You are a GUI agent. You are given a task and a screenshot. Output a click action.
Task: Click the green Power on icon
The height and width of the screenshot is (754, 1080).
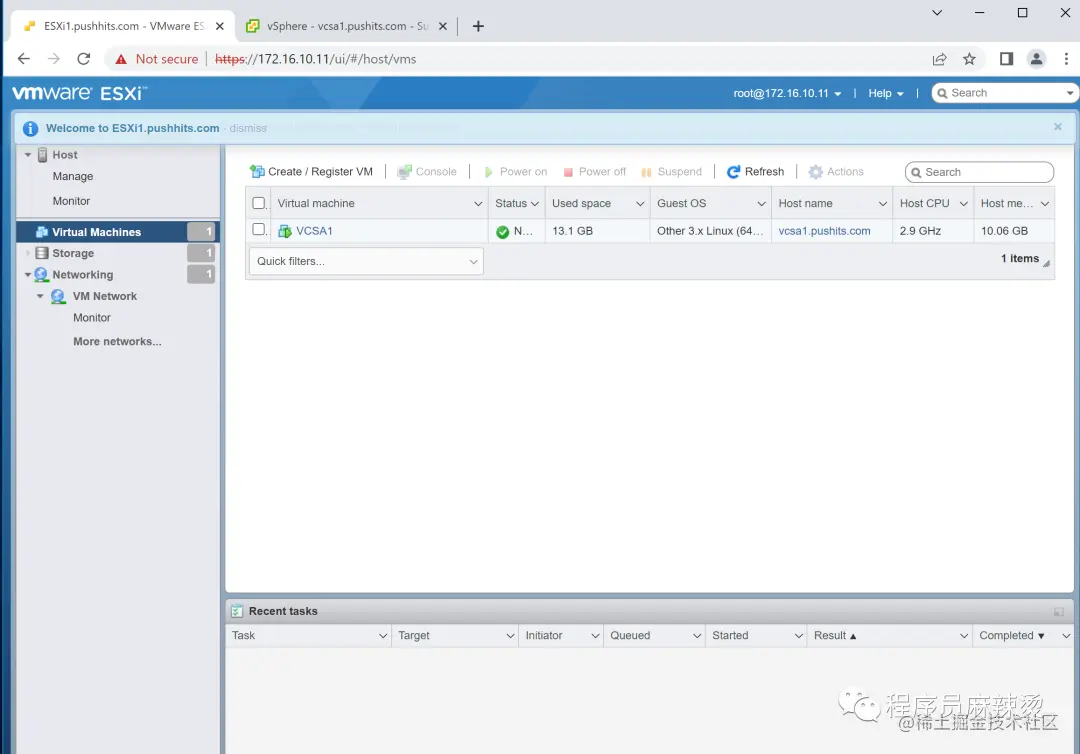pos(488,172)
